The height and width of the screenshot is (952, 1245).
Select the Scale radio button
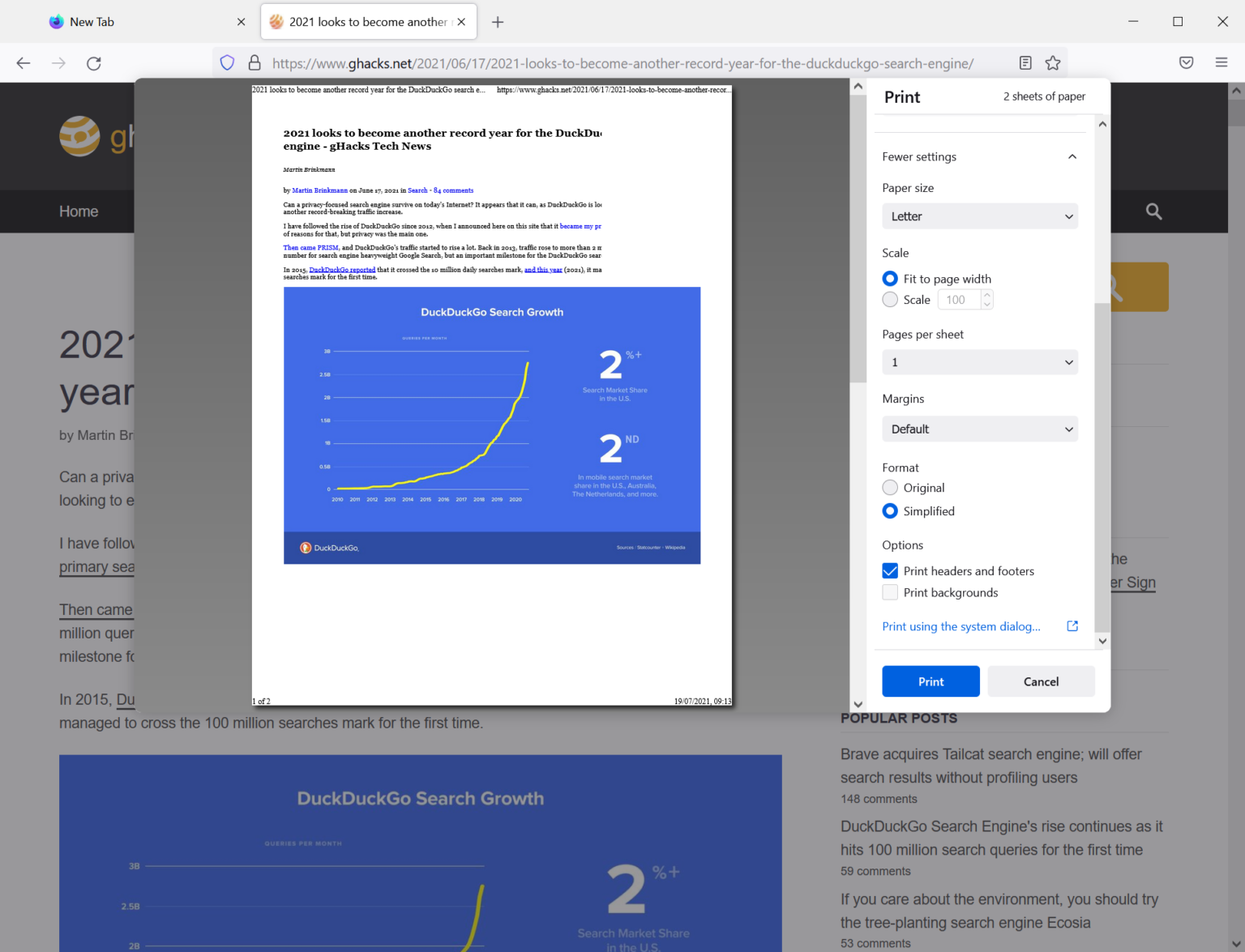point(890,299)
